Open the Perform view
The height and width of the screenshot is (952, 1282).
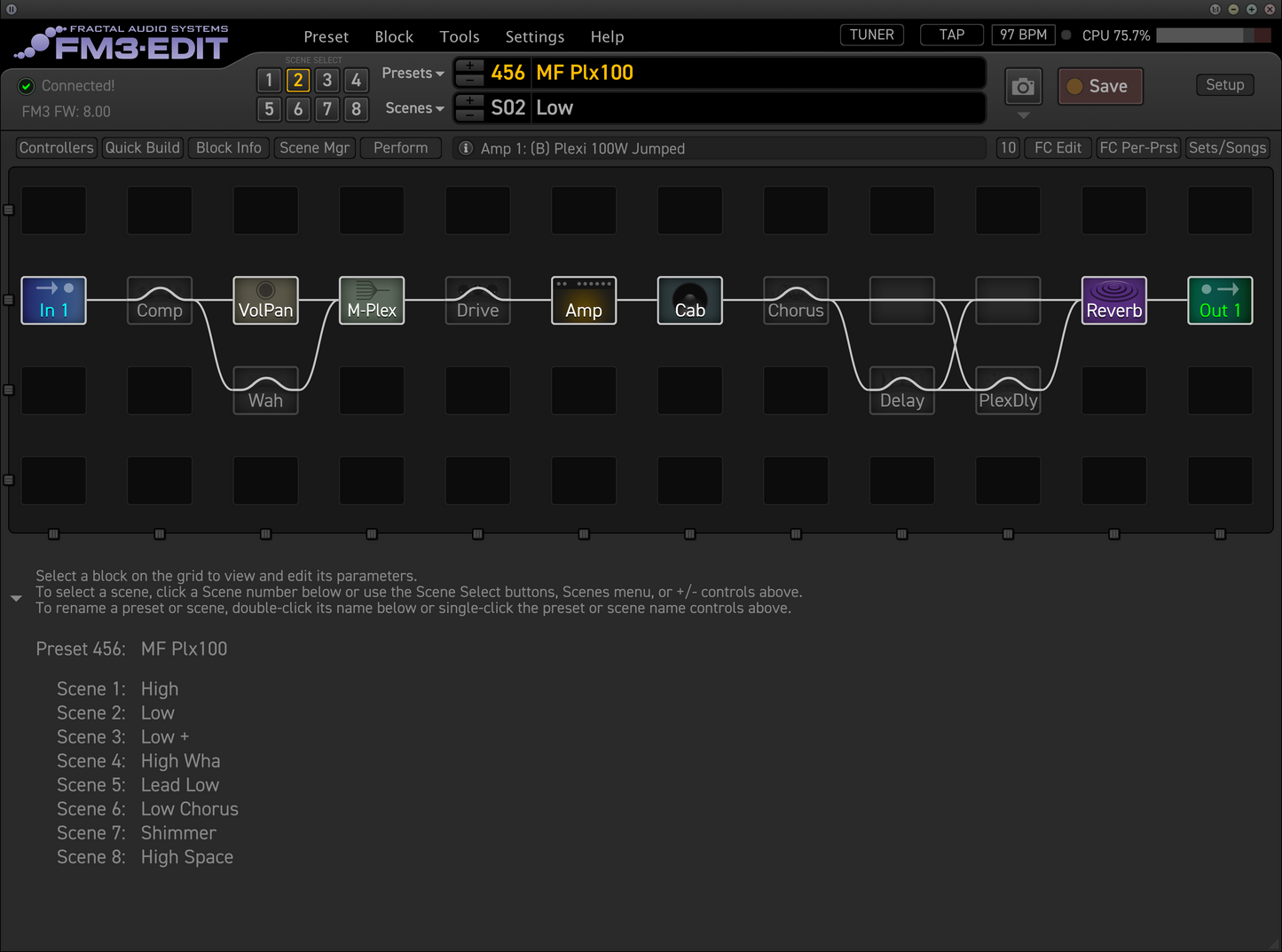click(x=400, y=148)
